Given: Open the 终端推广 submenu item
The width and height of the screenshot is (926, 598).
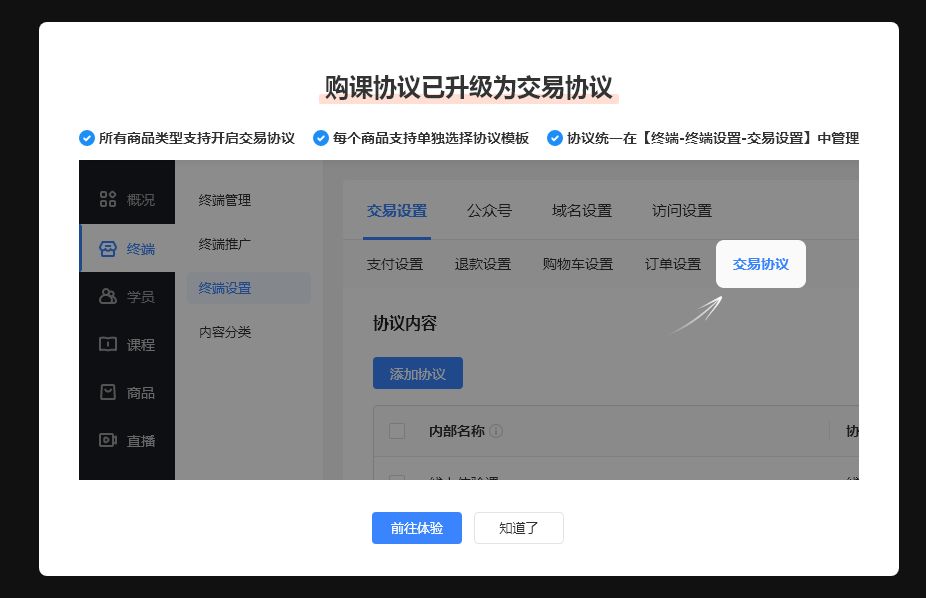Looking at the screenshot, I should pyautogui.click(x=224, y=244).
